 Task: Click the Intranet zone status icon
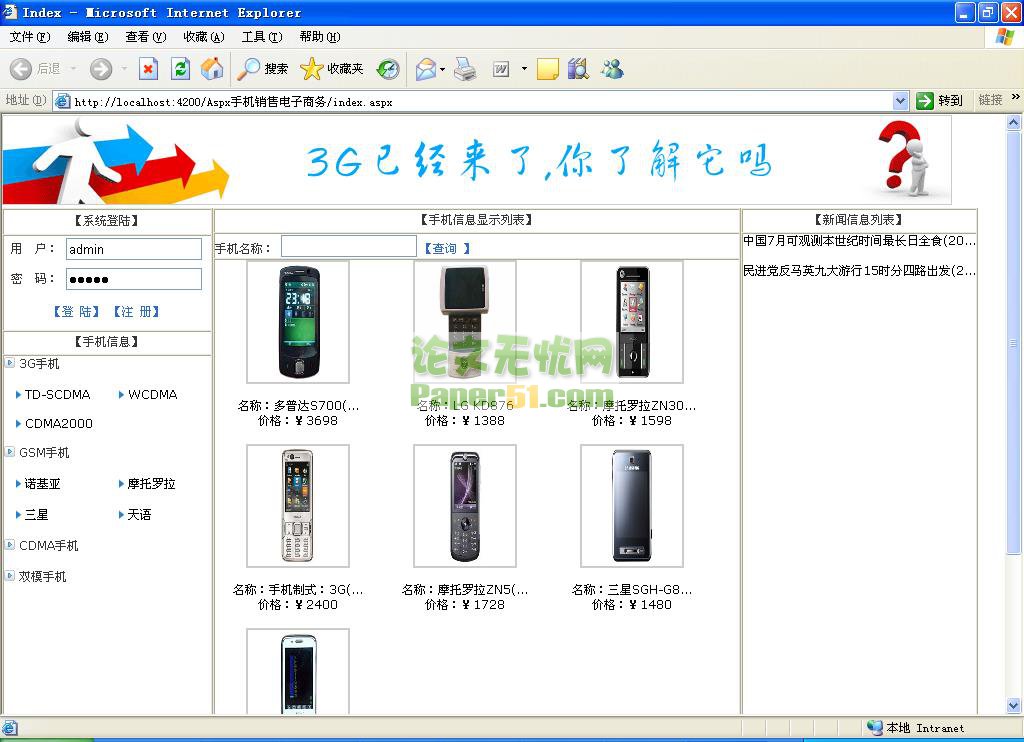(874, 728)
